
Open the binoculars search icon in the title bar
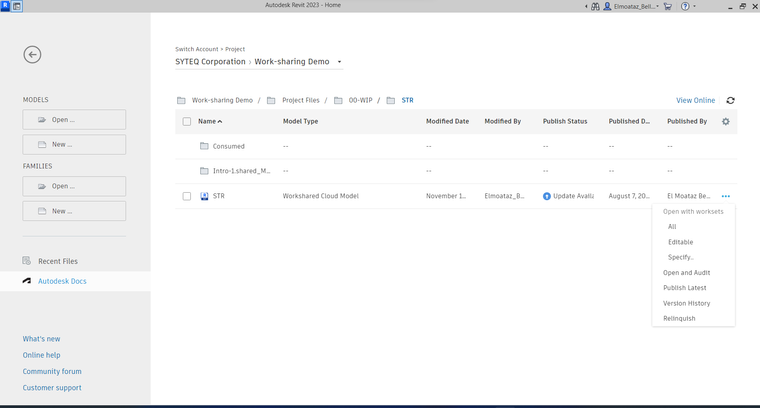coord(595,6)
